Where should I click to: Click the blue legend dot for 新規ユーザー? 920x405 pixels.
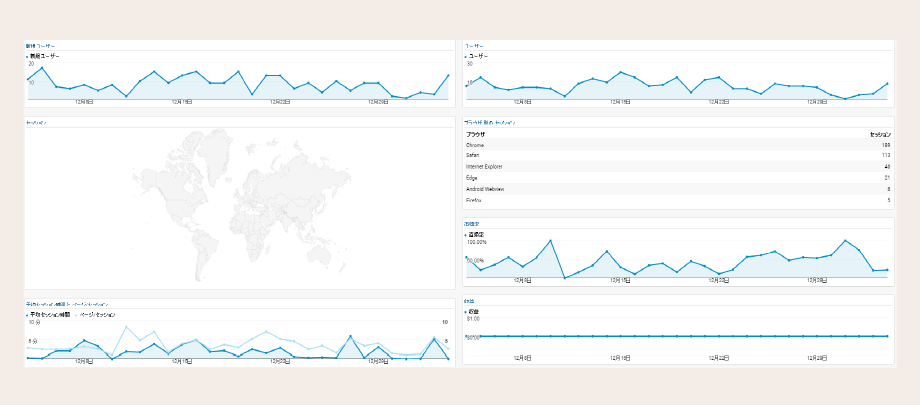point(27,56)
